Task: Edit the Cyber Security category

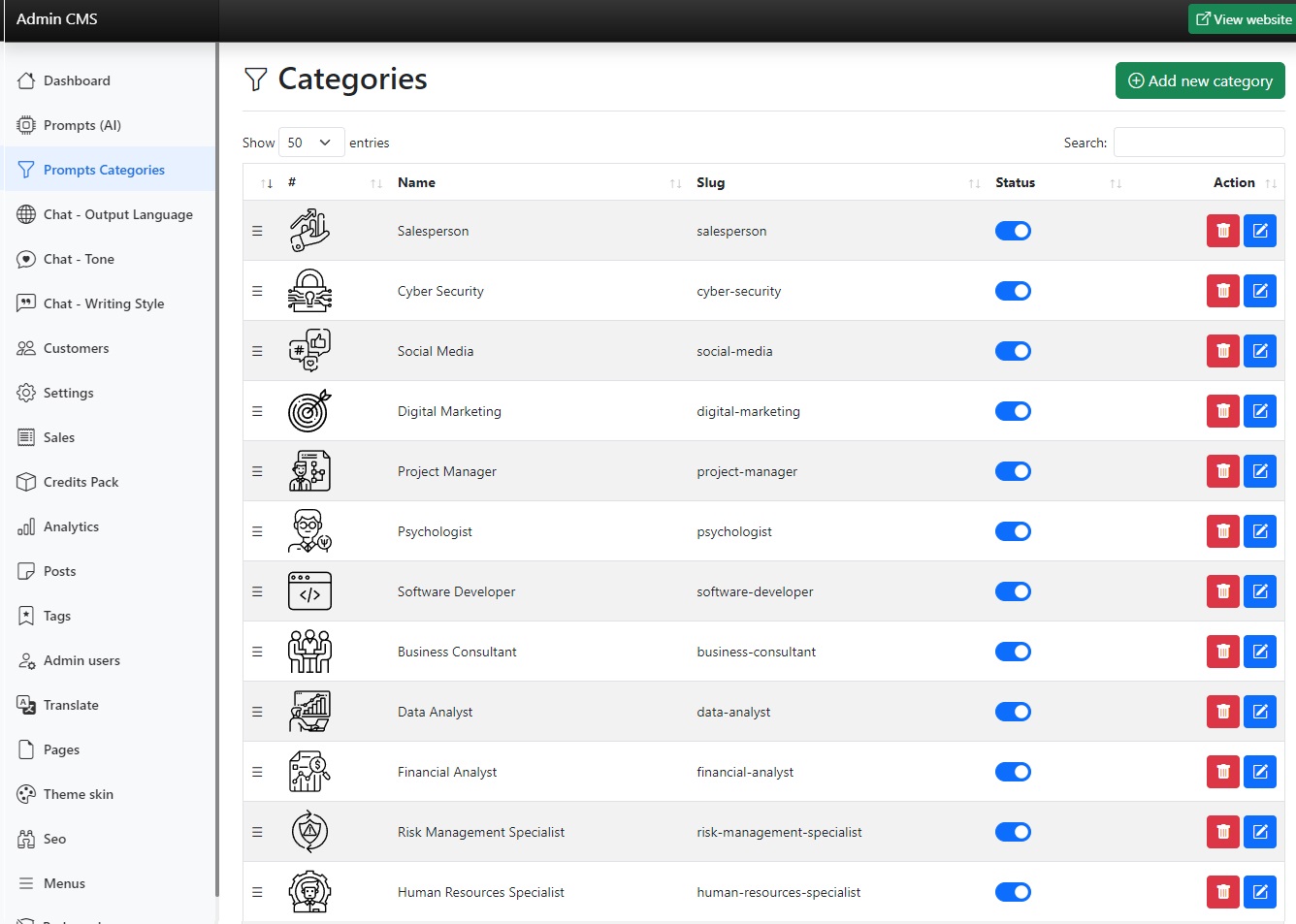Action: tap(1259, 291)
